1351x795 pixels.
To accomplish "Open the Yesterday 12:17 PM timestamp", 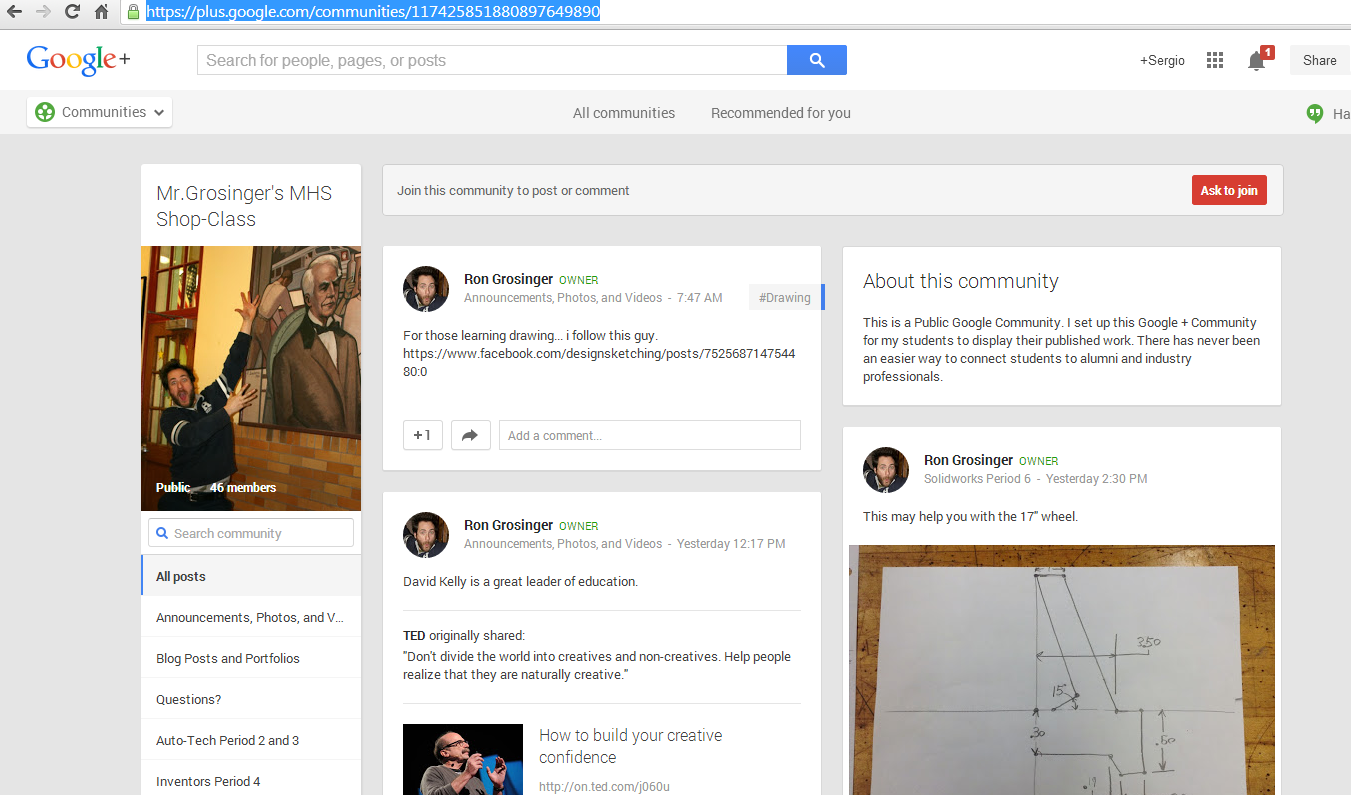I will (731, 544).
